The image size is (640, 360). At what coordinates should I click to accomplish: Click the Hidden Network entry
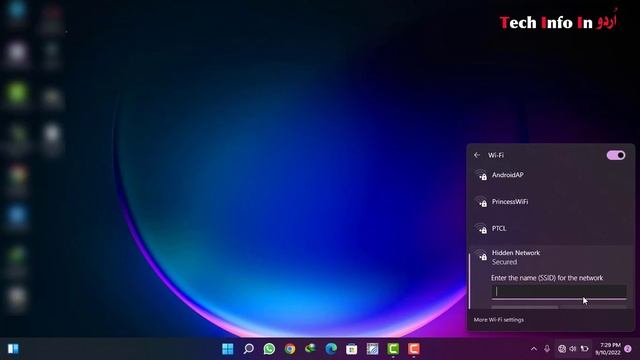pos(550,257)
